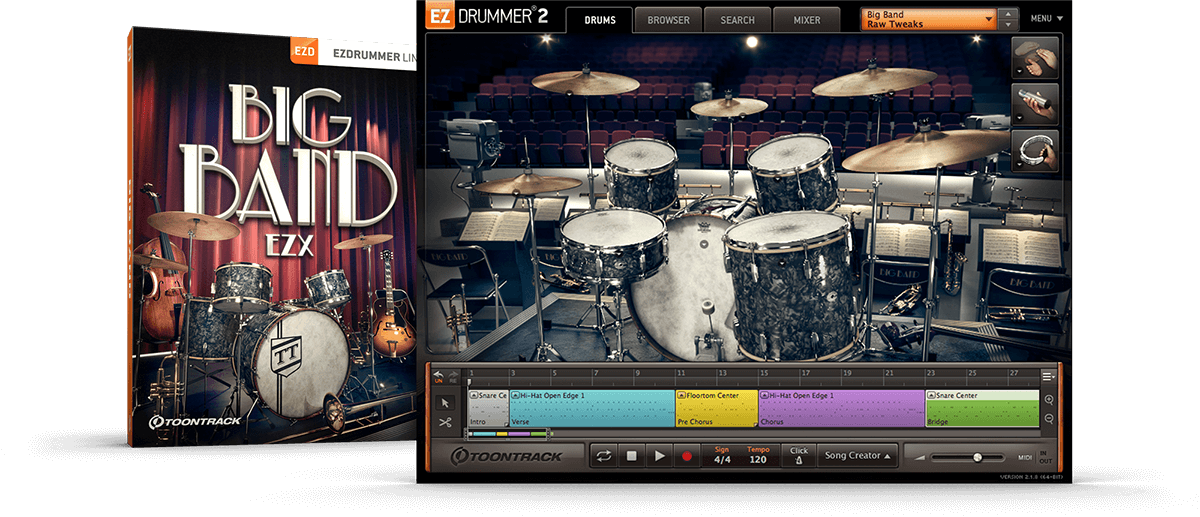Image resolution: width=1200 pixels, height=517 pixels.
Task: Switch to the SEARCH tab
Action: click(737, 20)
